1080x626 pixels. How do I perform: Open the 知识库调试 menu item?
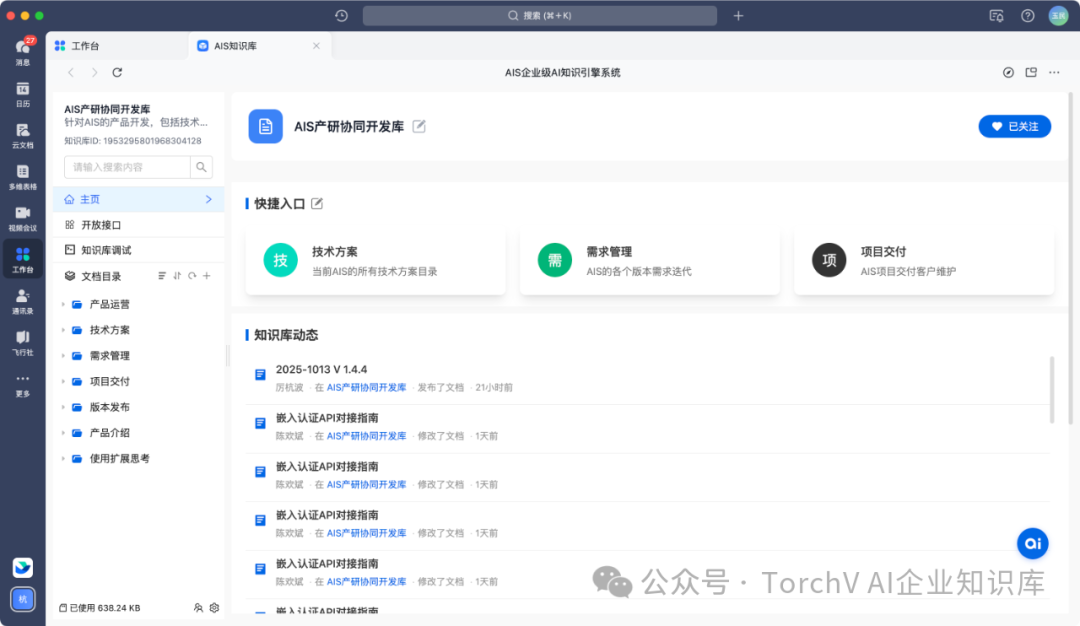(x=138, y=250)
